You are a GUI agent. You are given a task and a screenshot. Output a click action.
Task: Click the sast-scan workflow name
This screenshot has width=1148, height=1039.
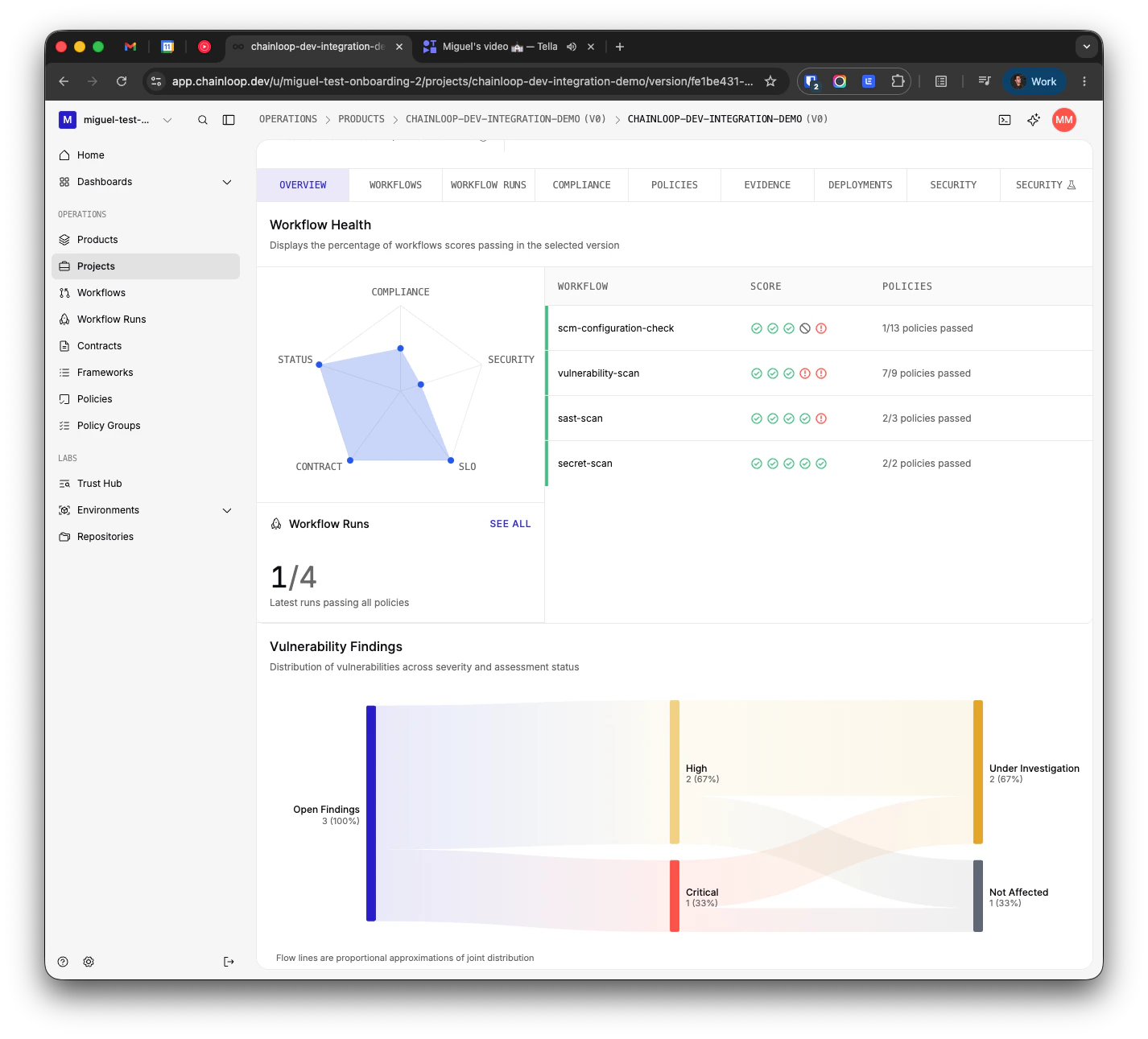click(580, 418)
